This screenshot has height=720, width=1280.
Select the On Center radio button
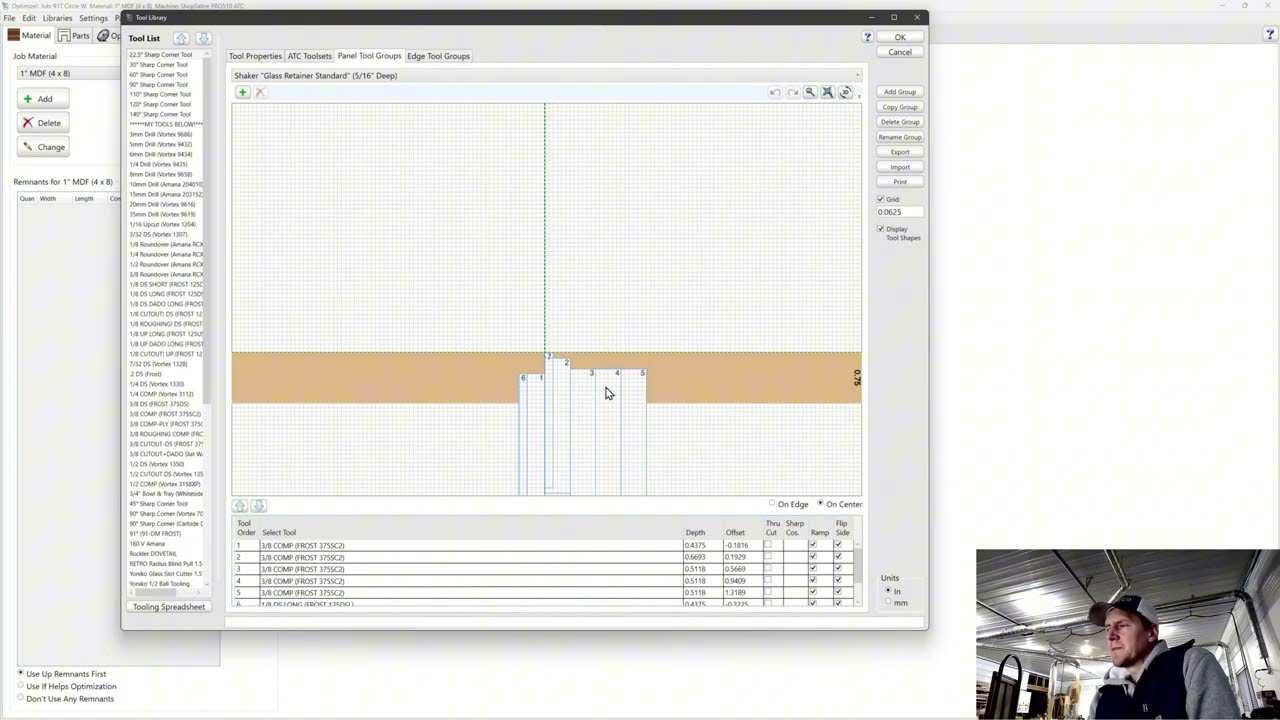coord(821,504)
